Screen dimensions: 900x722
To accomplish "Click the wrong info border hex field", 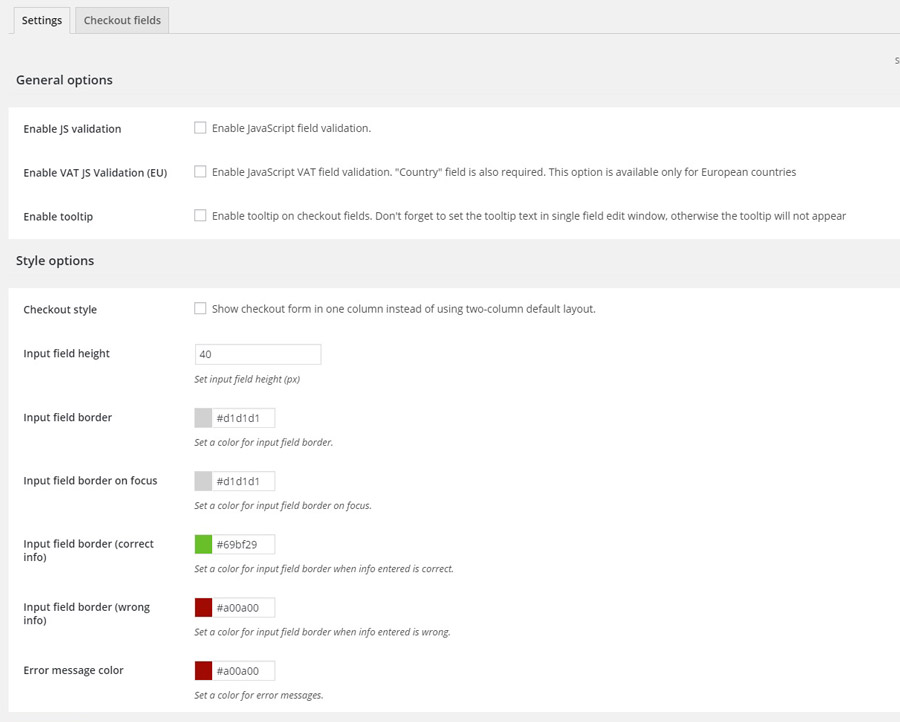I will pyautogui.click(x=243, y=608).
